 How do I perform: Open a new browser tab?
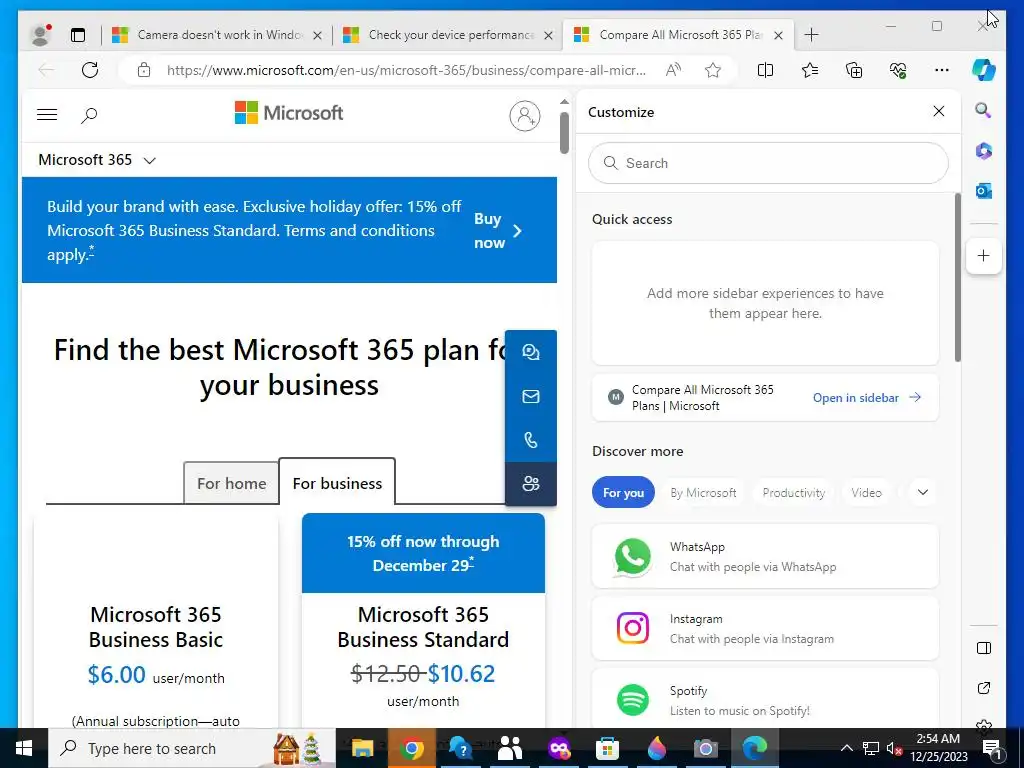(x=811, y=35)
